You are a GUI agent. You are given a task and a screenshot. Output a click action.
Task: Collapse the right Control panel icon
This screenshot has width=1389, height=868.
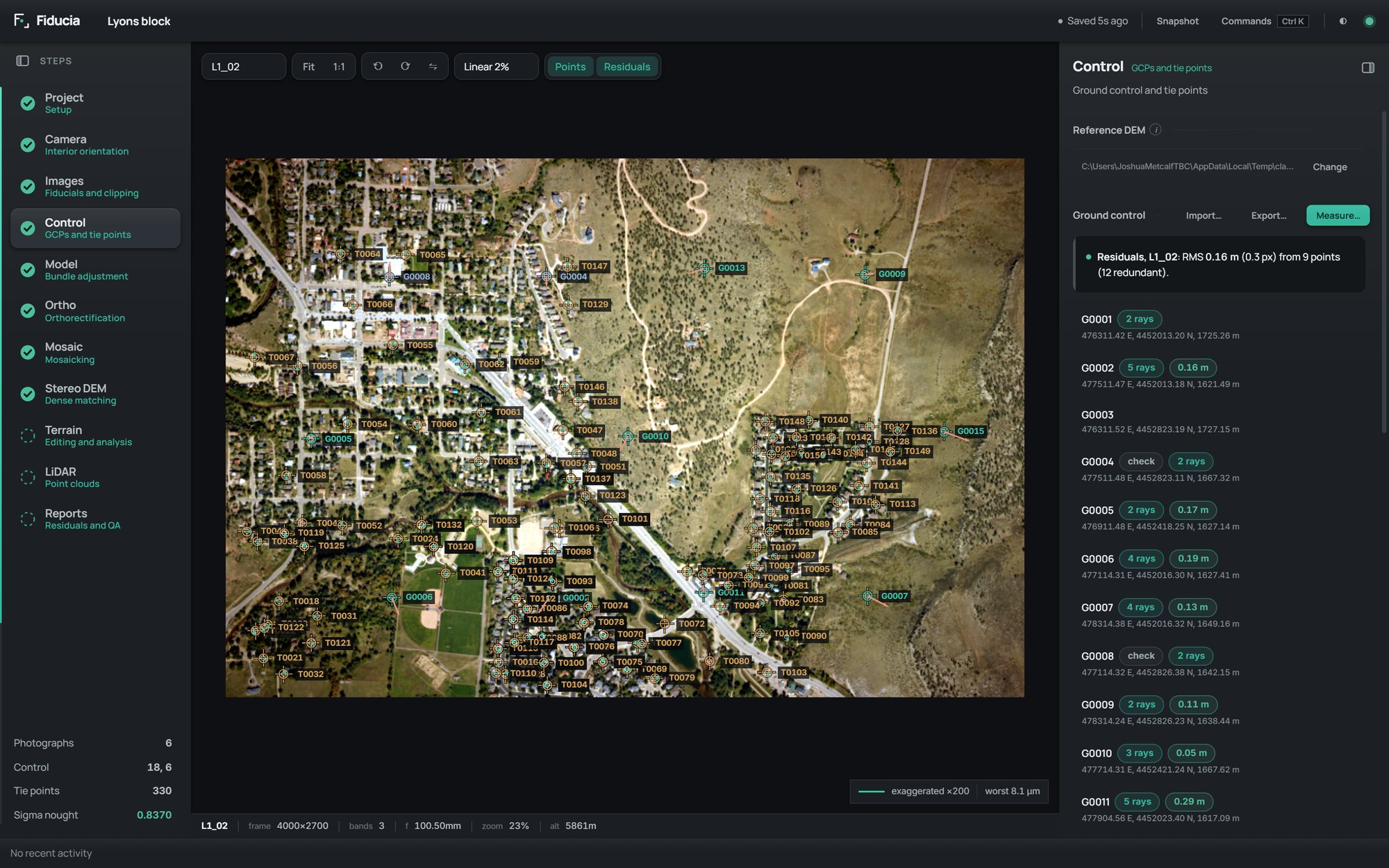tap(1368, 68)
